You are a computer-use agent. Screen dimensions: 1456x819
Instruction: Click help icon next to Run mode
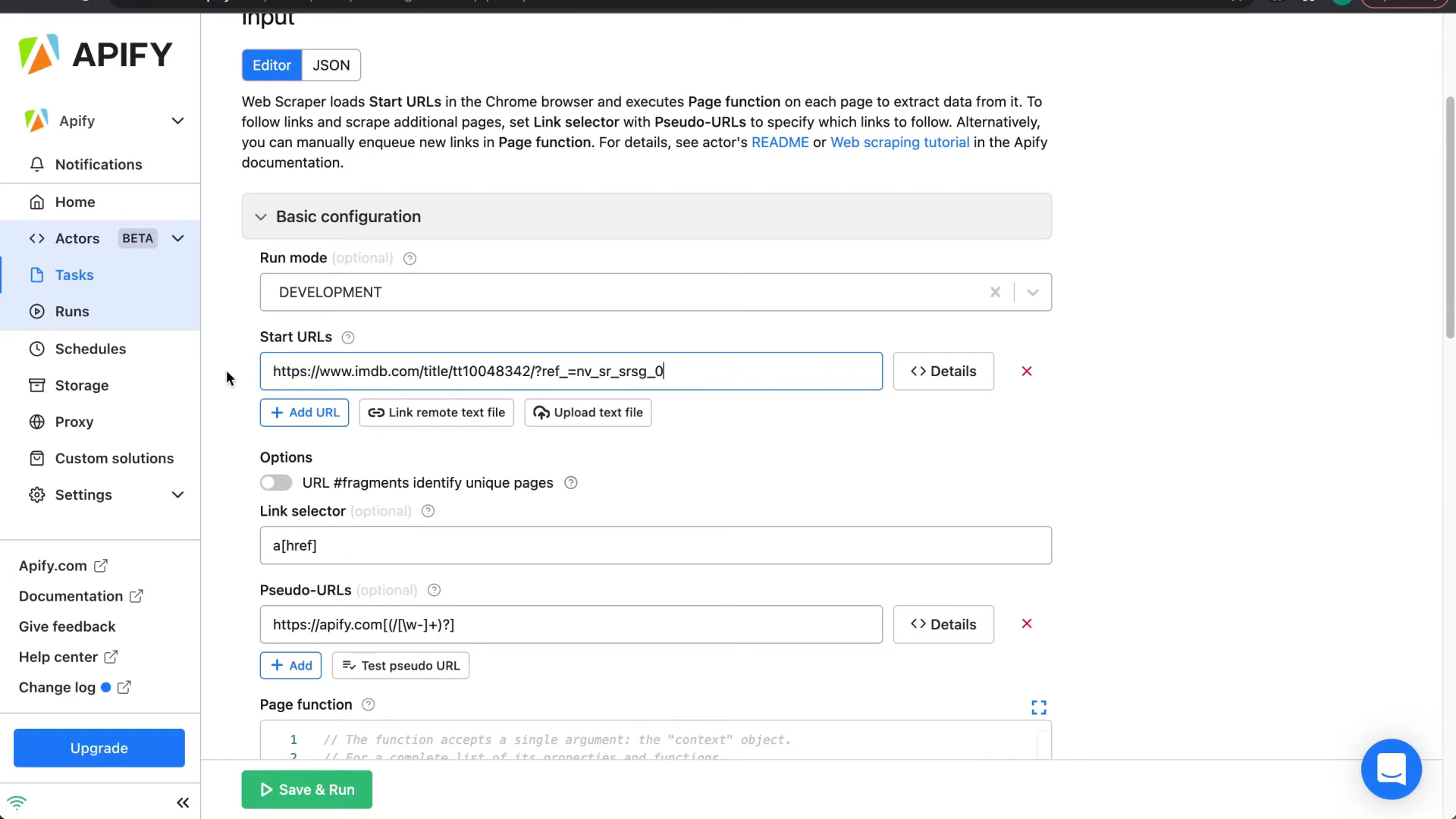pos(409,259)
